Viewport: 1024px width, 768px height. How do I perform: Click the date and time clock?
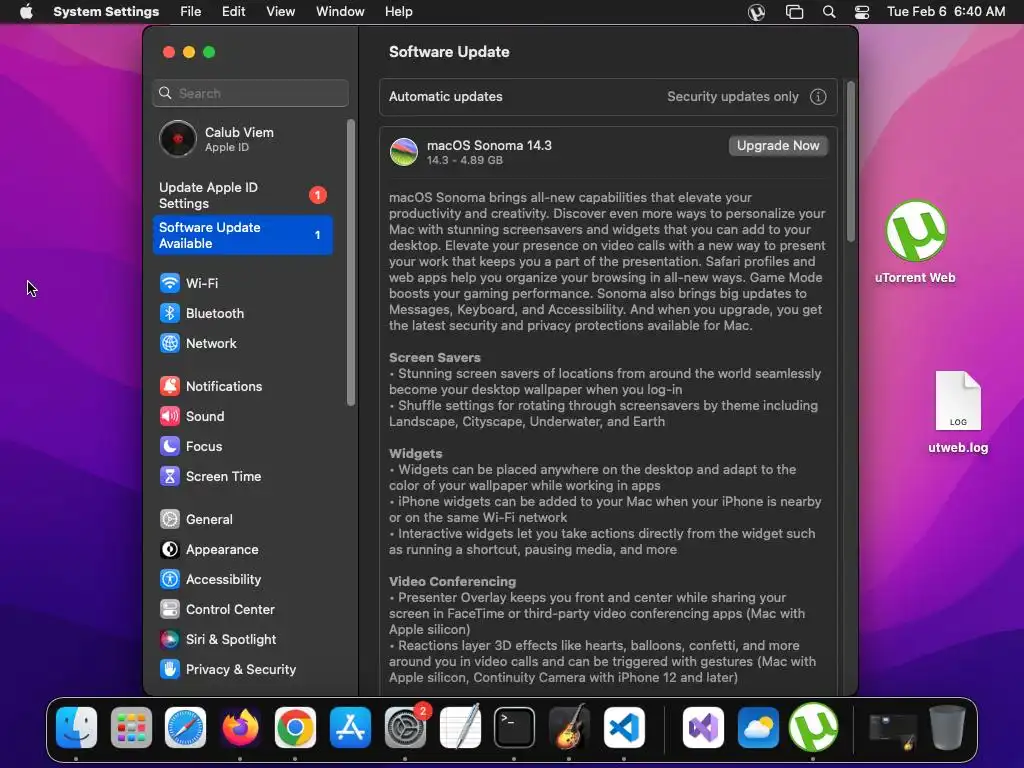tap(946, 12)
